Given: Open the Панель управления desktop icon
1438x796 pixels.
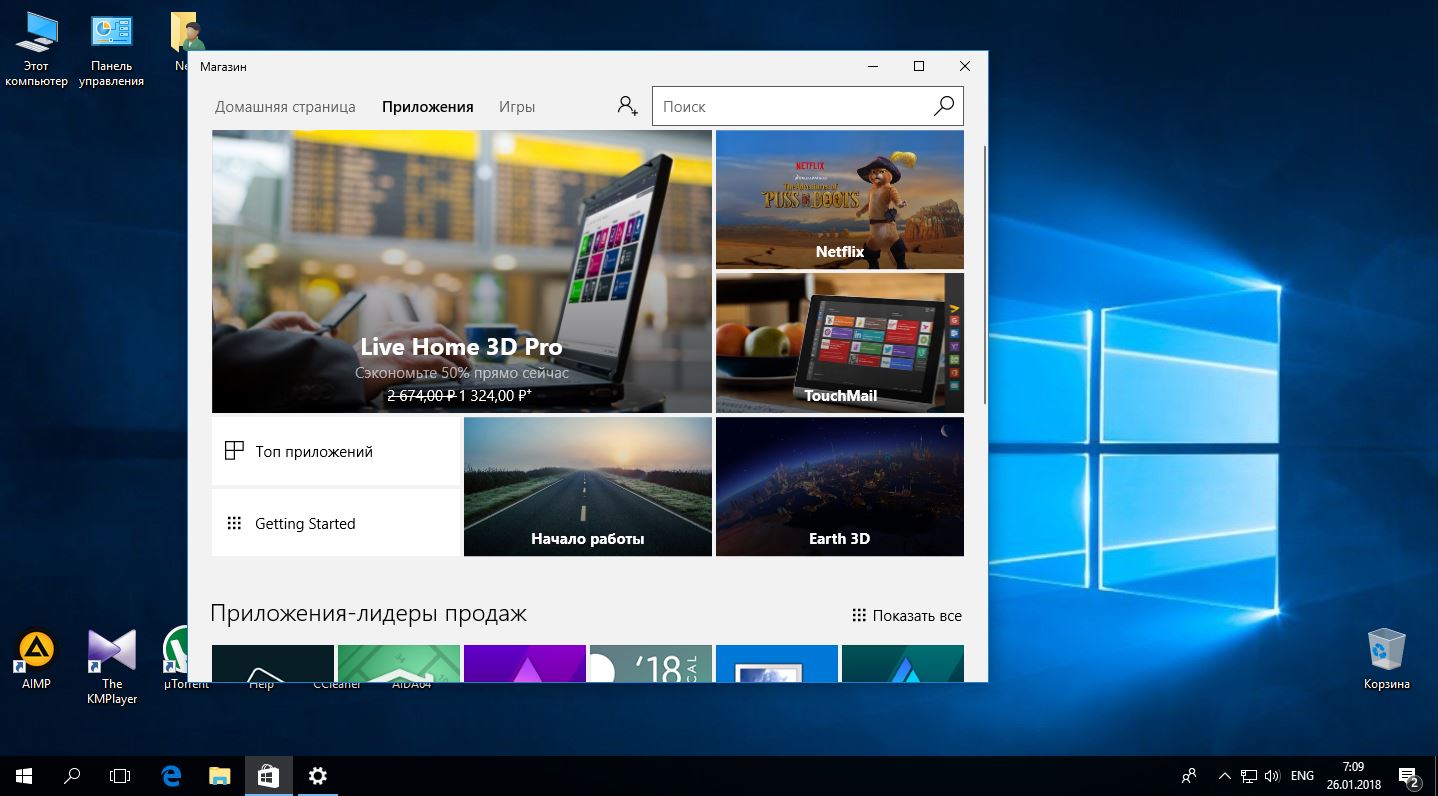Looking at the screenshot, I should (112, 50).
